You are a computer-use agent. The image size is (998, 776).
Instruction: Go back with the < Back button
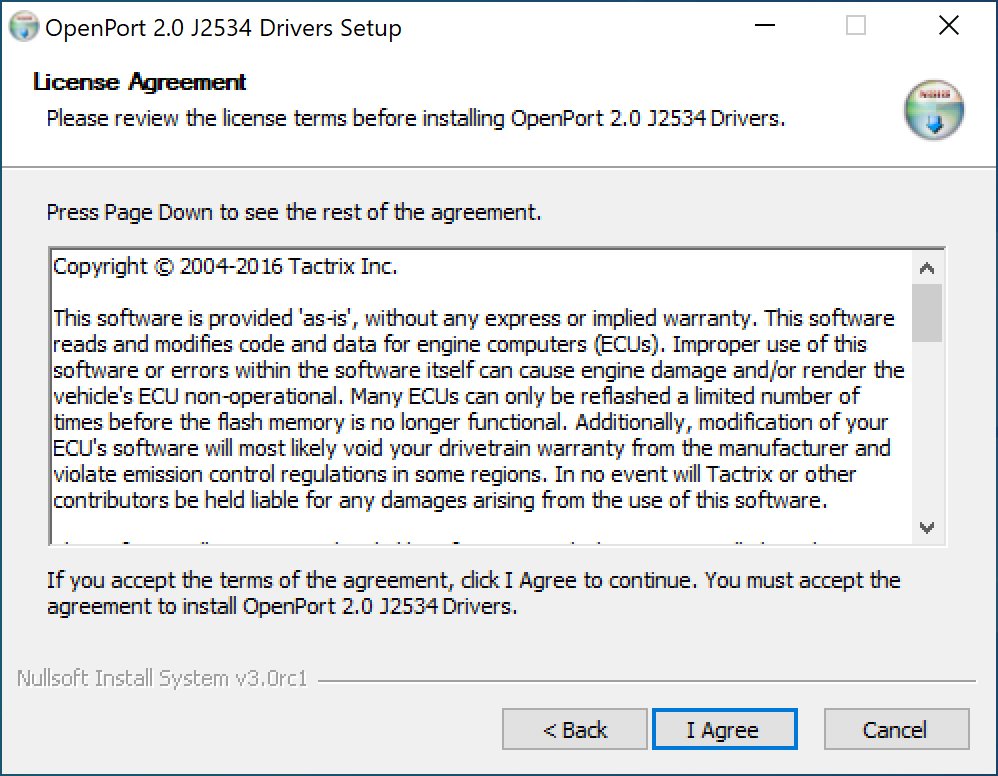click(575, 730)
